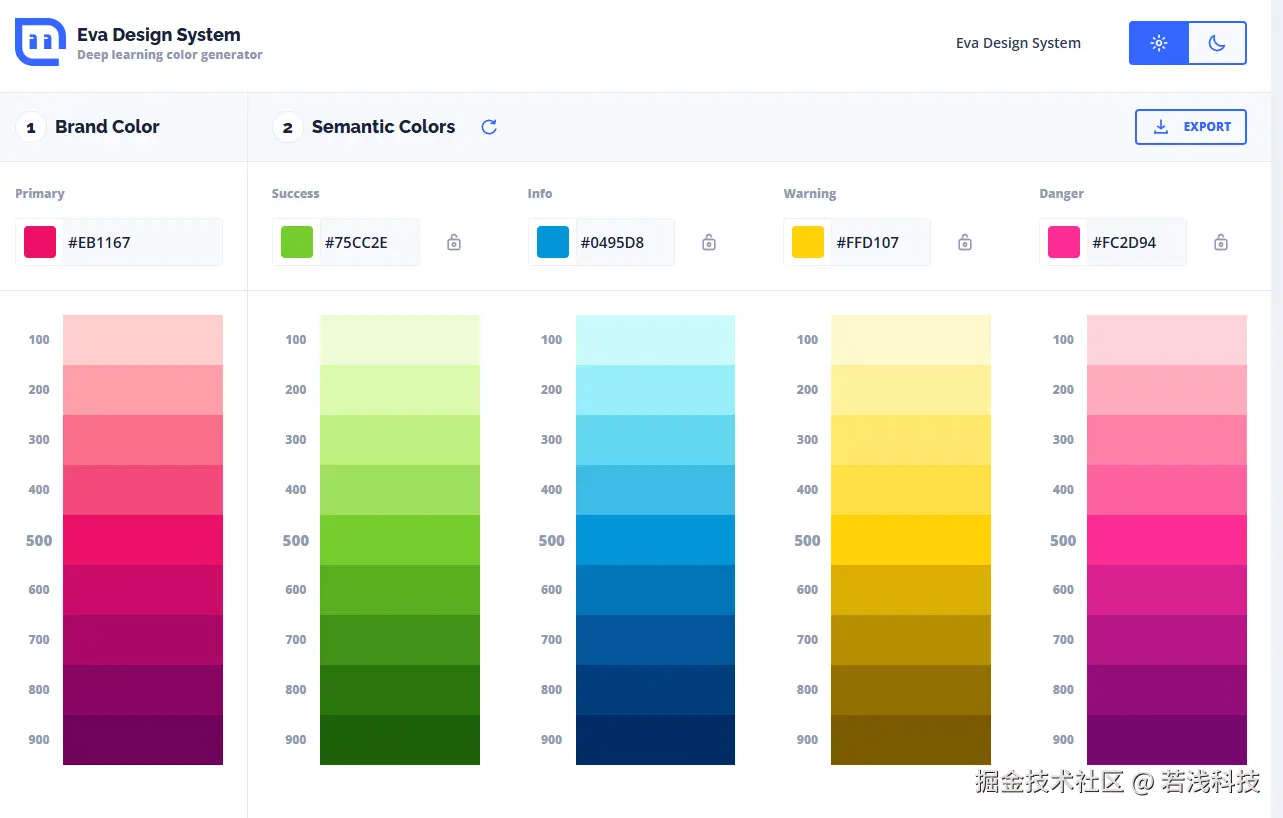Click the Eva Design System logo icon

tap(41, 42)
